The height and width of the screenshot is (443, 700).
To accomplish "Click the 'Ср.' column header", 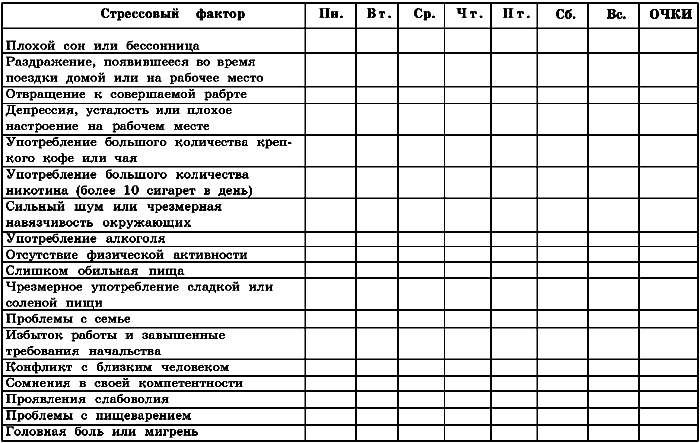I will tap(422, 15).
